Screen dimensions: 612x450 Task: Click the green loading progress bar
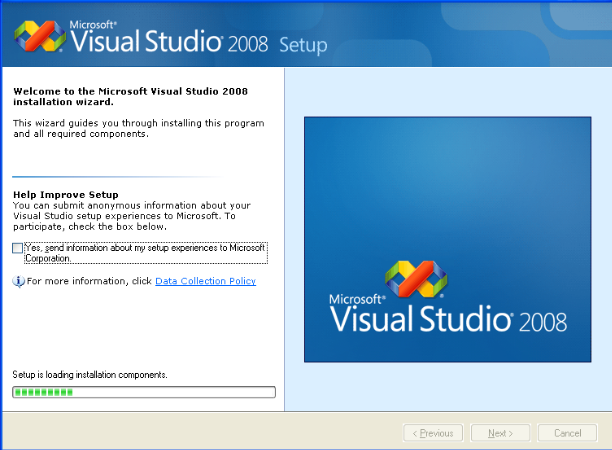click(144, 392)
